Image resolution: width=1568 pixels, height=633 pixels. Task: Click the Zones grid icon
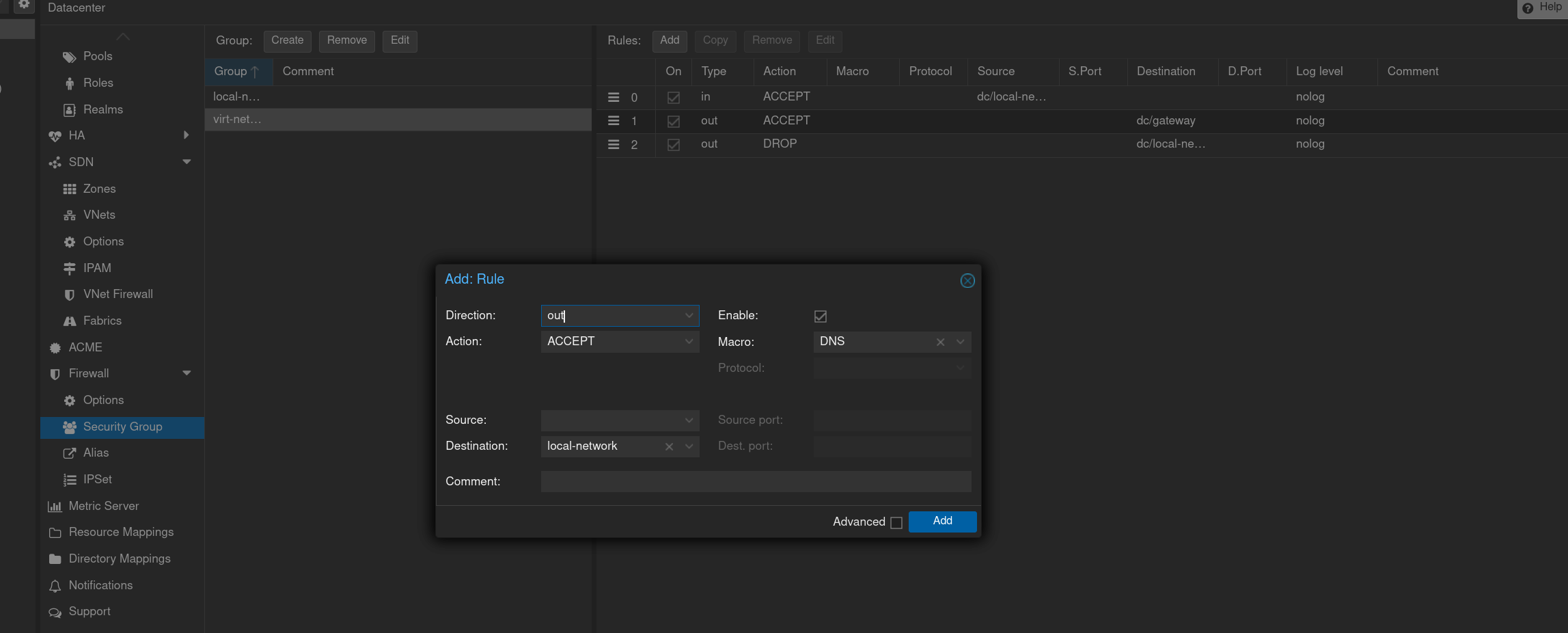click(x=69, y=189)
